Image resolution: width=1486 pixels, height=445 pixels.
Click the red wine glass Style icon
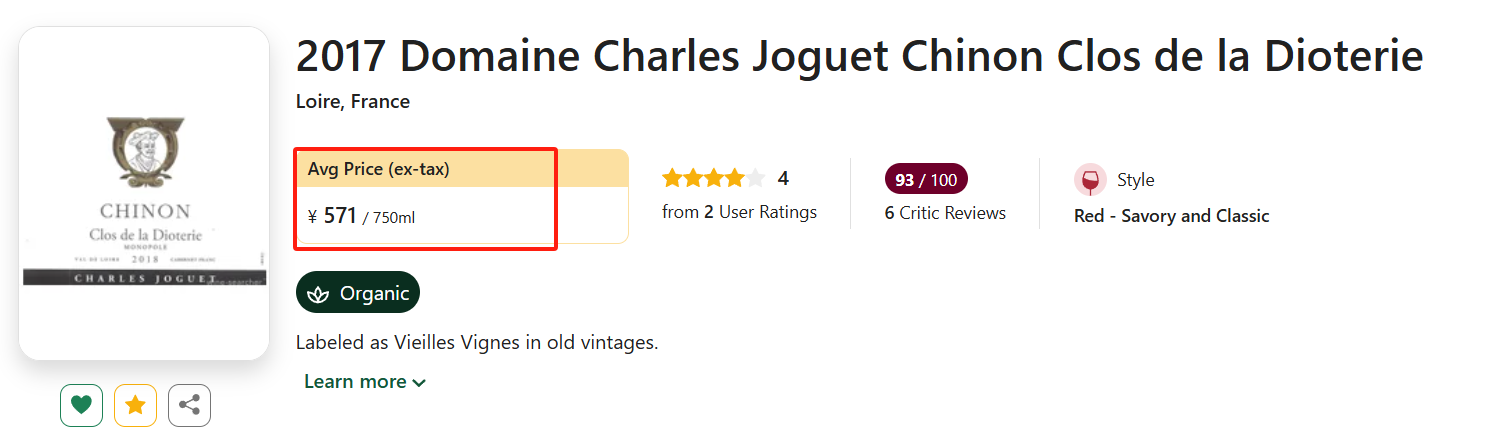point(1090,180)
